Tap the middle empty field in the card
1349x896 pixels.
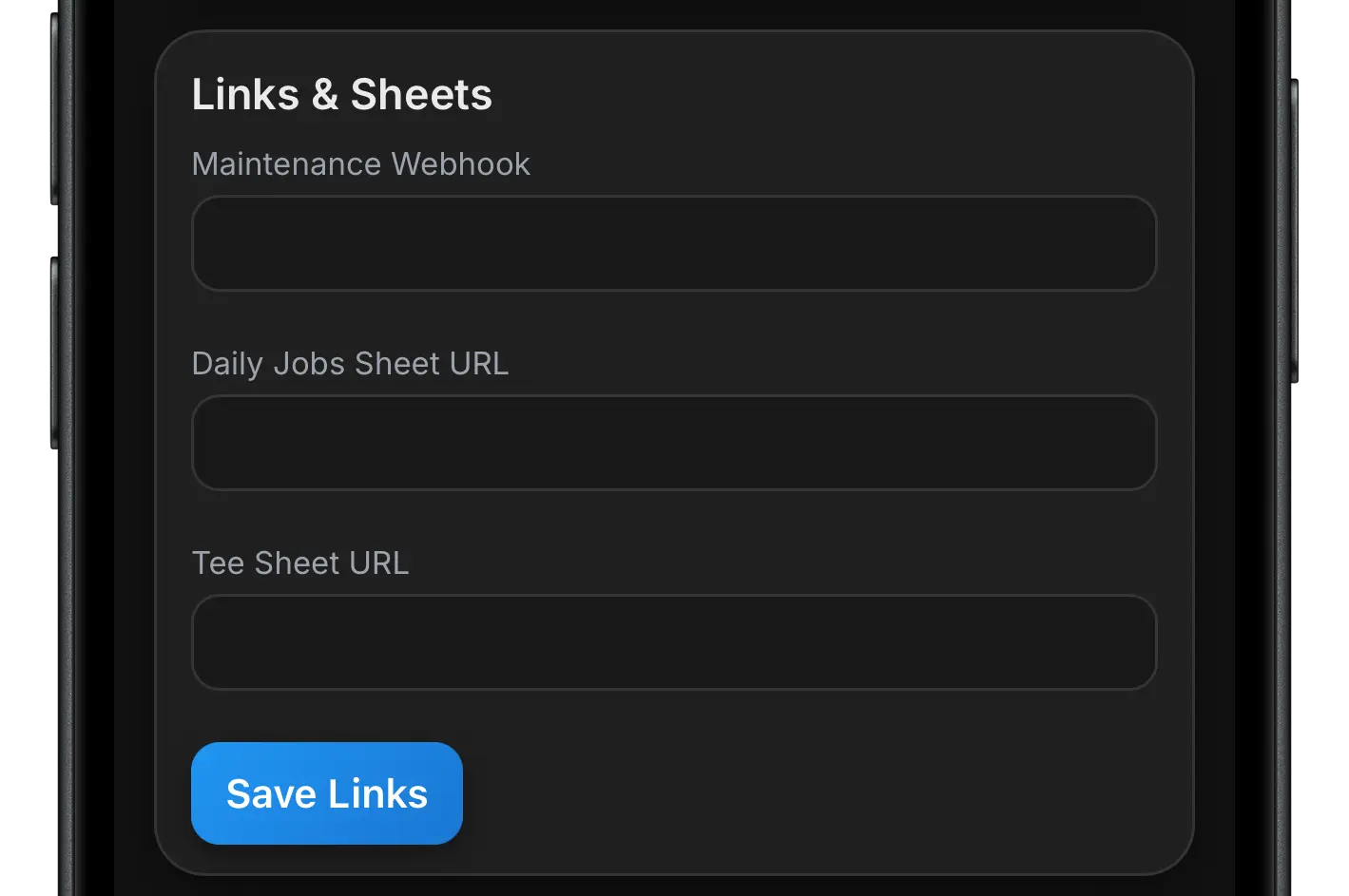pyautogui.click(x=673, y=443)
